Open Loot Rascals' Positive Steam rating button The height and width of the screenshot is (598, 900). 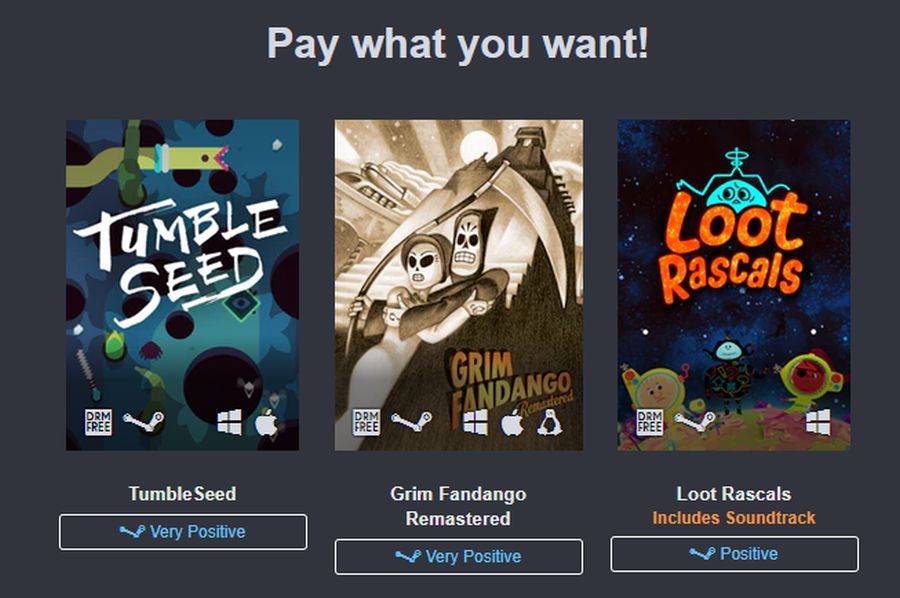point(735,554)
